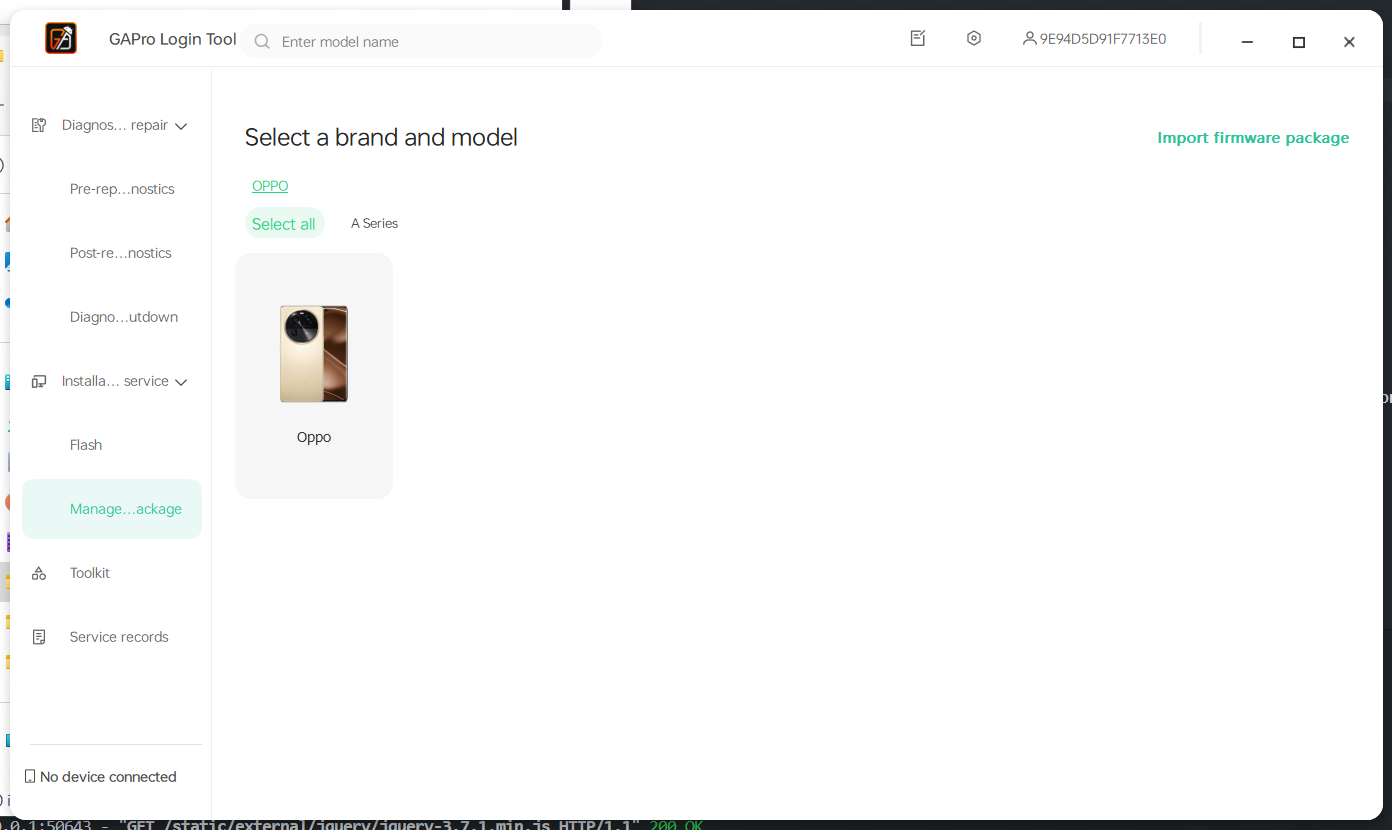Click the No device connected phone icon
Screen dimensions: 1392x830
(x=30, y=776)
